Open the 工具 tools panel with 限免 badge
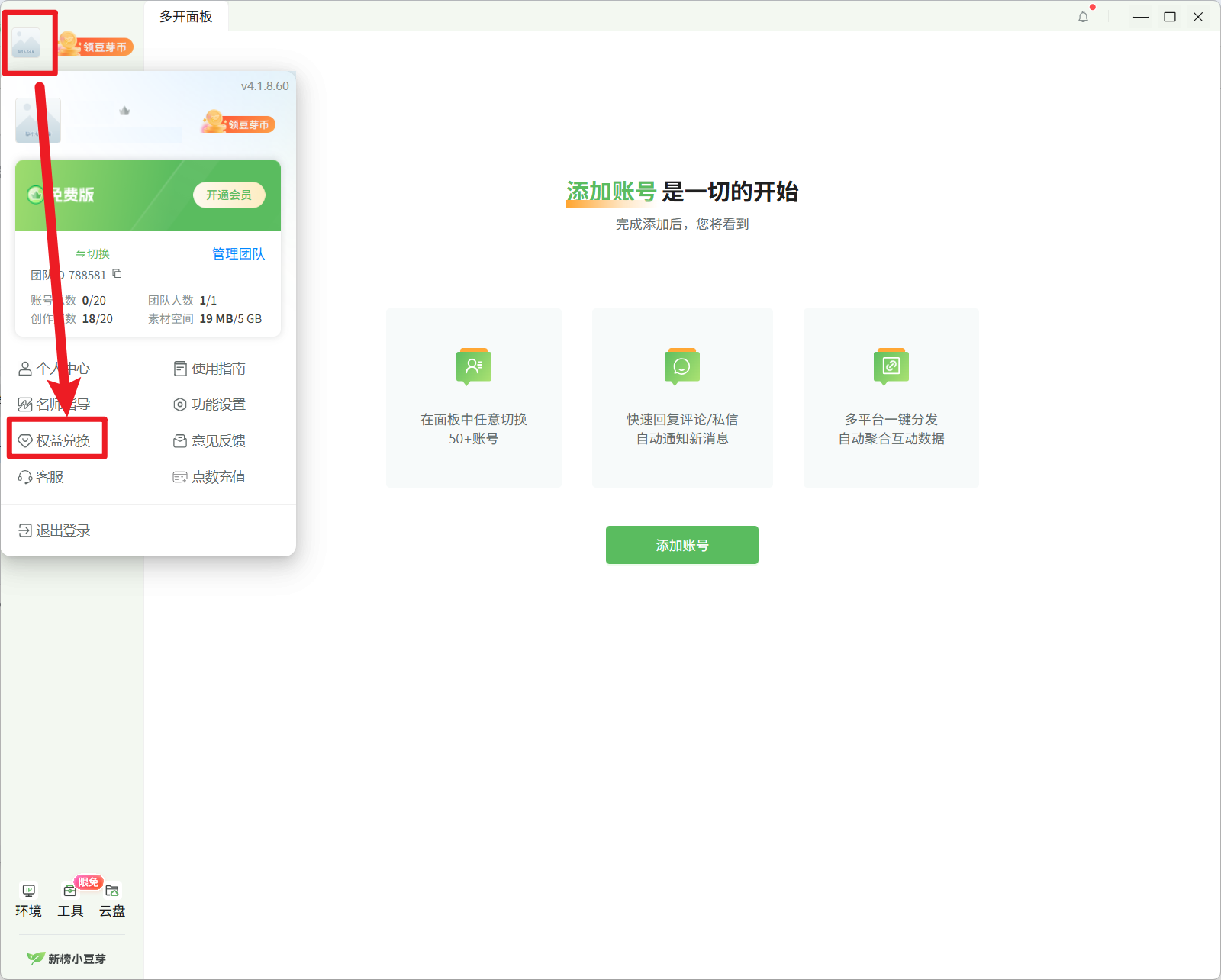The width and height of the screenshot is (1221, 980). tap(69, 898)
